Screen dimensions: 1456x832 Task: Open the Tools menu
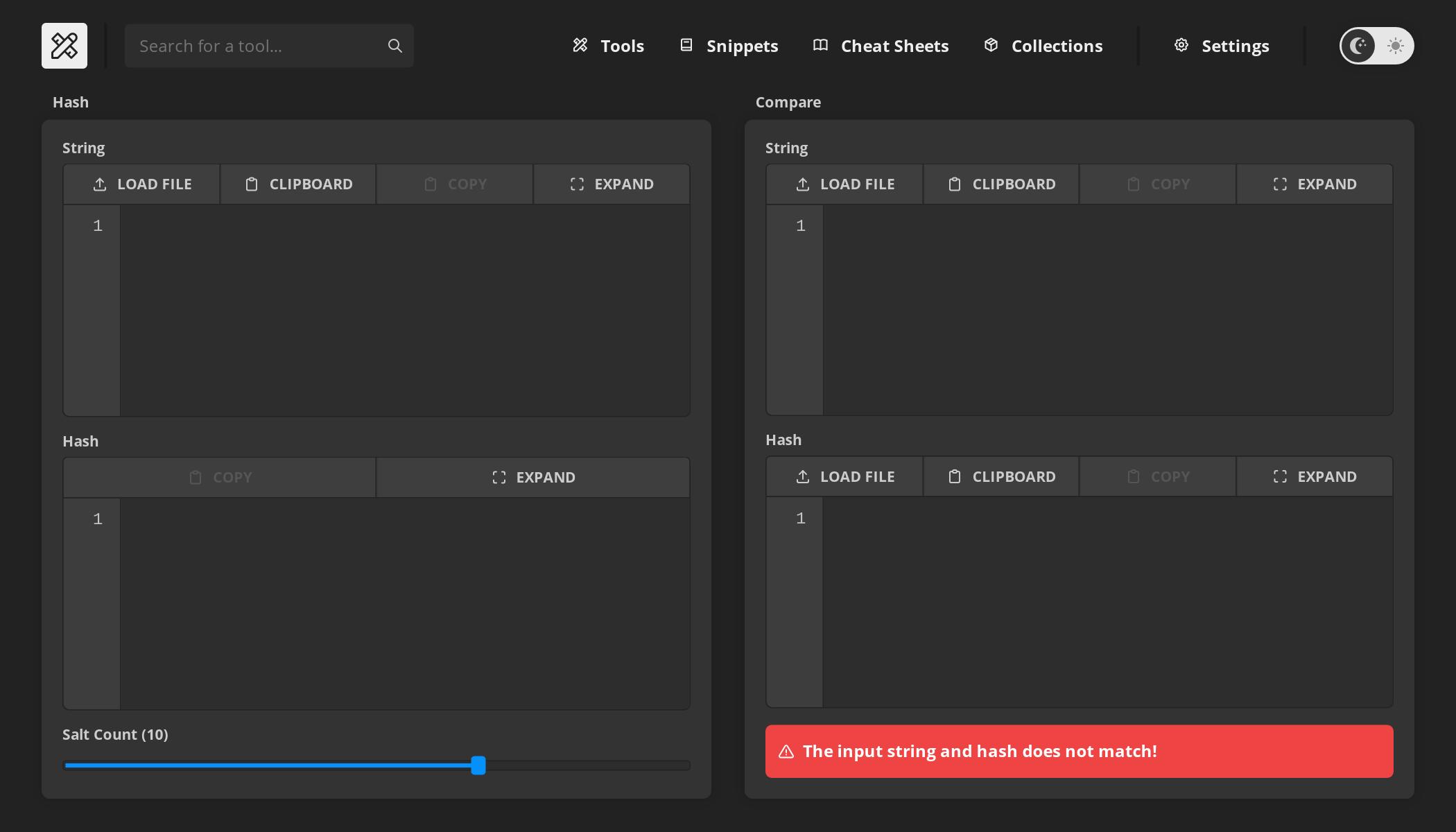click(x=608, y=46)
